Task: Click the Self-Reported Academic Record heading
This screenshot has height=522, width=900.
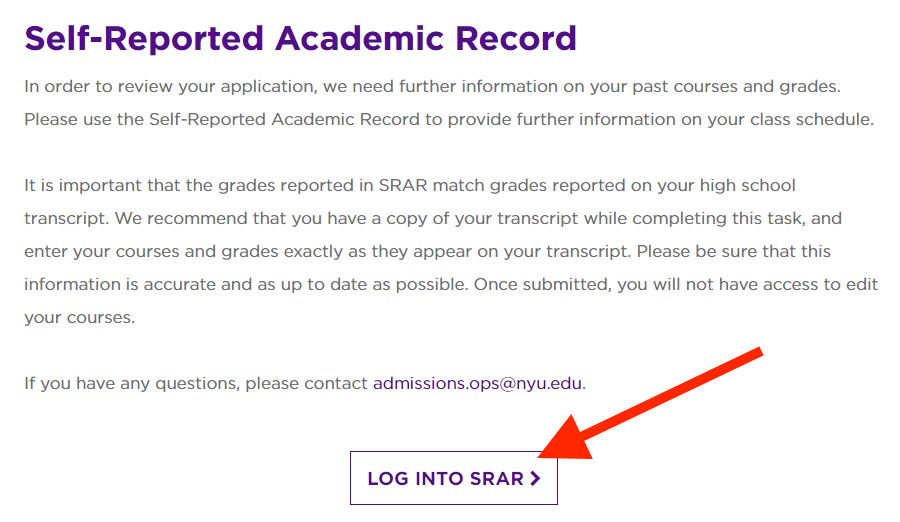Action: click(300, 38)
